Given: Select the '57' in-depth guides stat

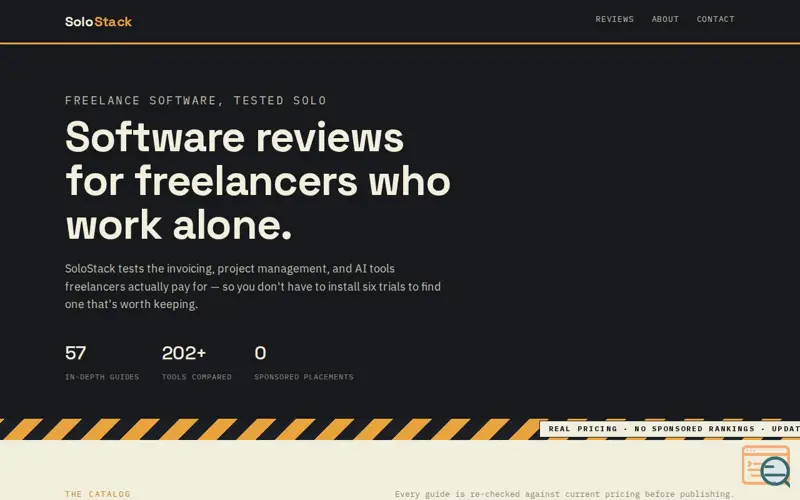Looking at the screenshot, I should click(x=76, y=353).
